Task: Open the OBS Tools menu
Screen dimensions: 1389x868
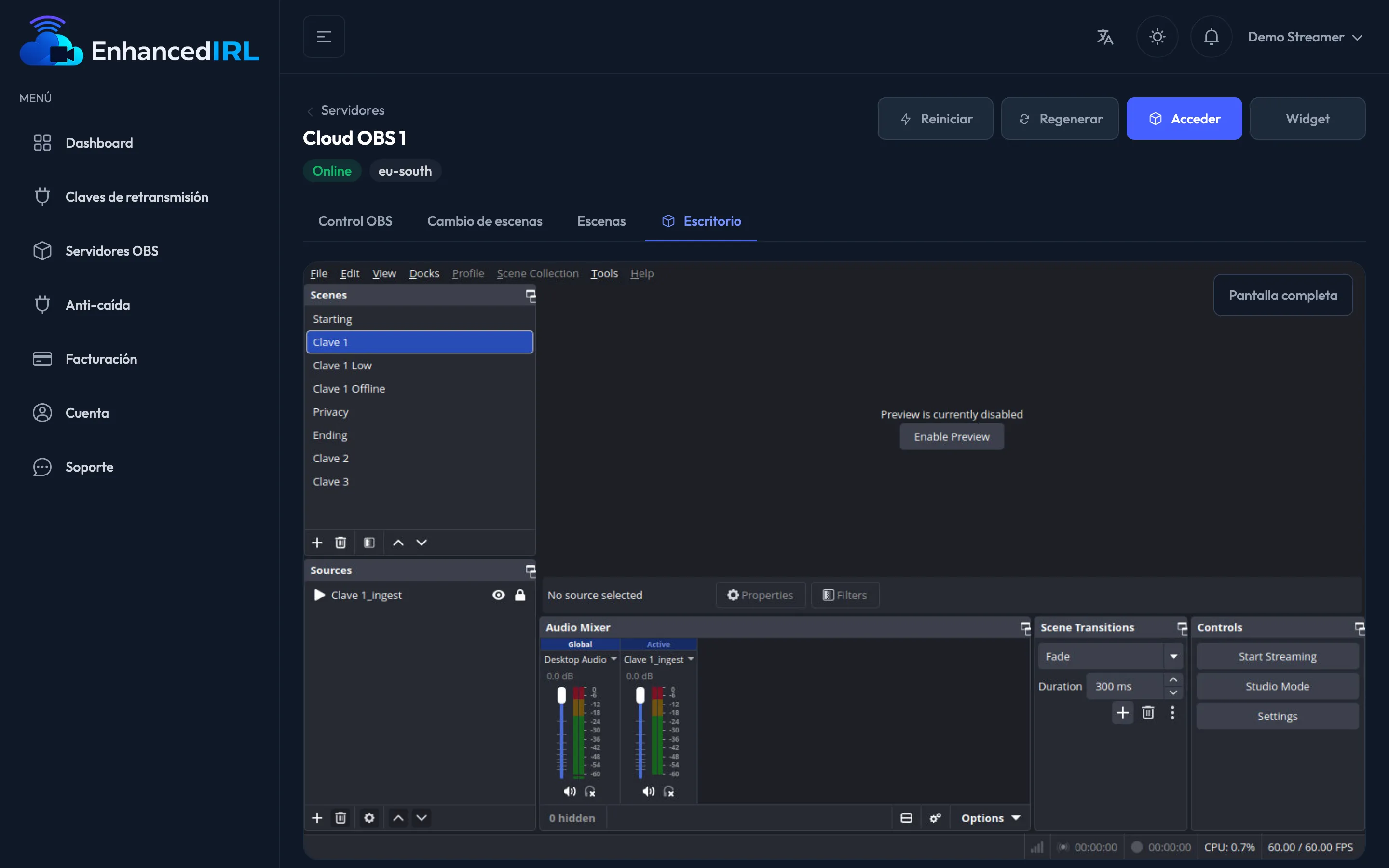Action: click(604, 274)
